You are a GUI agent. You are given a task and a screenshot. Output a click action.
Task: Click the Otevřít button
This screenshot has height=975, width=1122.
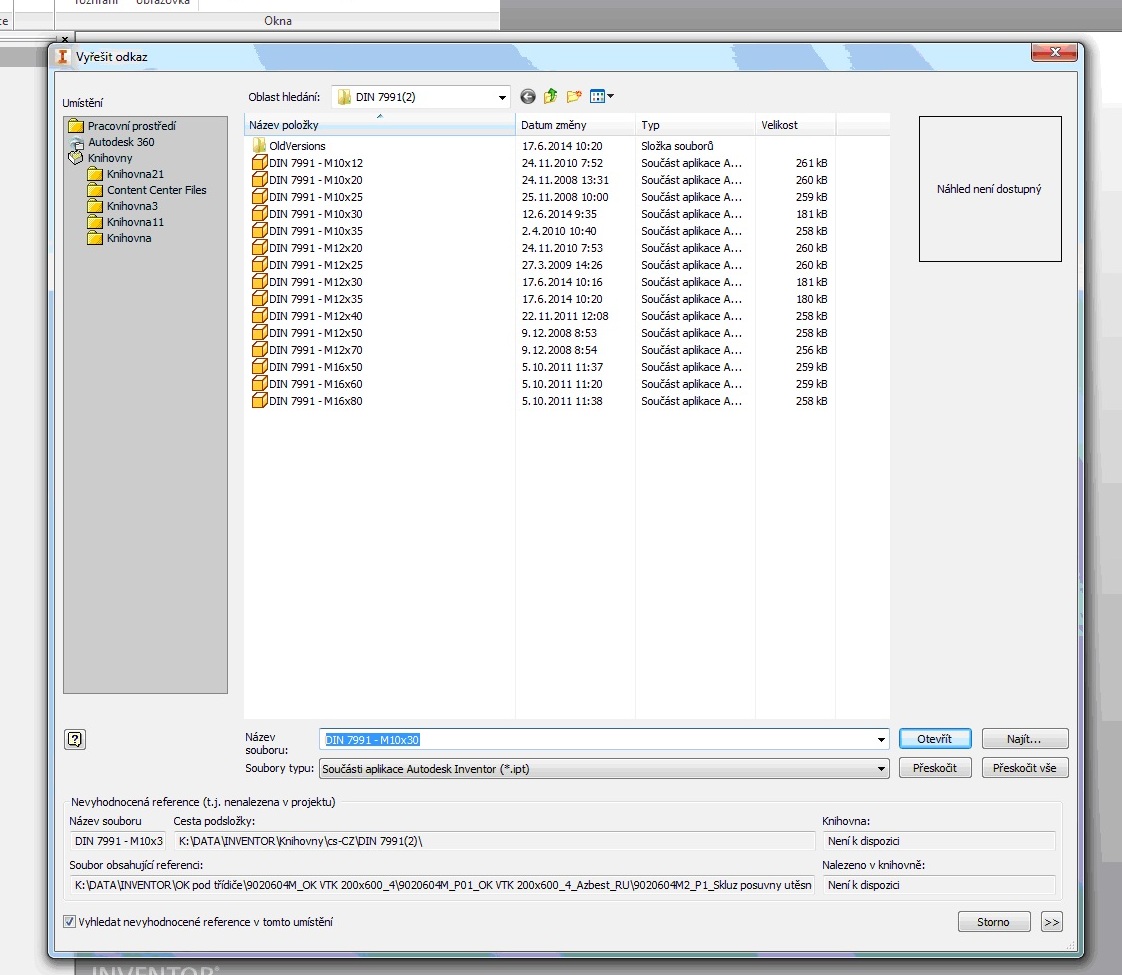click(935, 739)
